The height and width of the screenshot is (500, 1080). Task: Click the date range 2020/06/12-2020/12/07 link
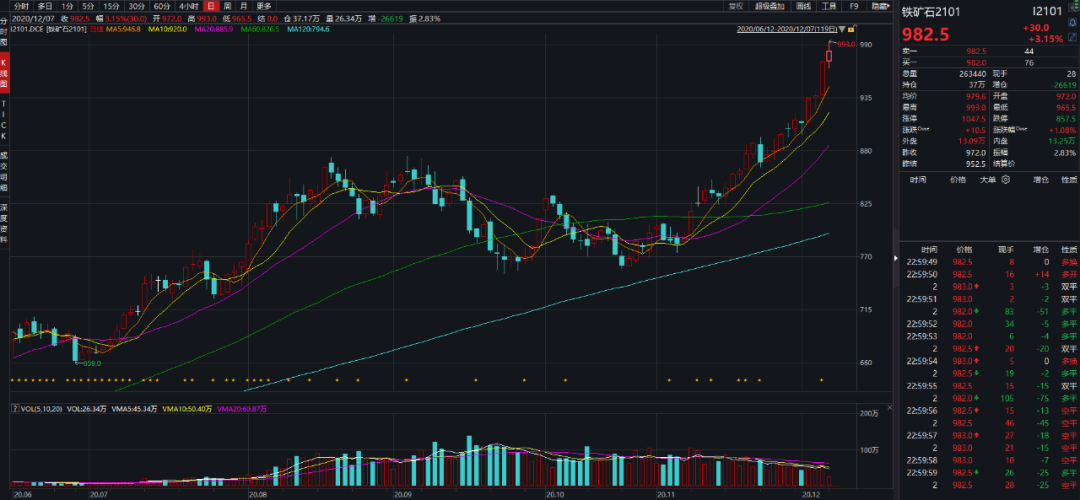pyautogui.click(x=787, y=30)
